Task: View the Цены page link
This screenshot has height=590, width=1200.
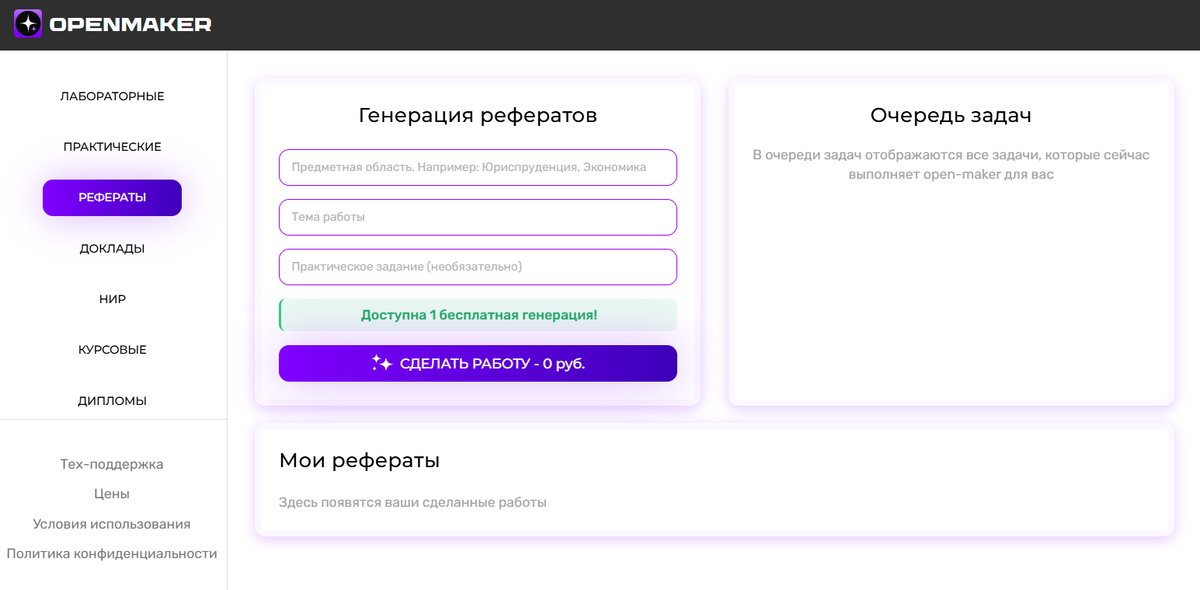Action: [x=112, y=494]
